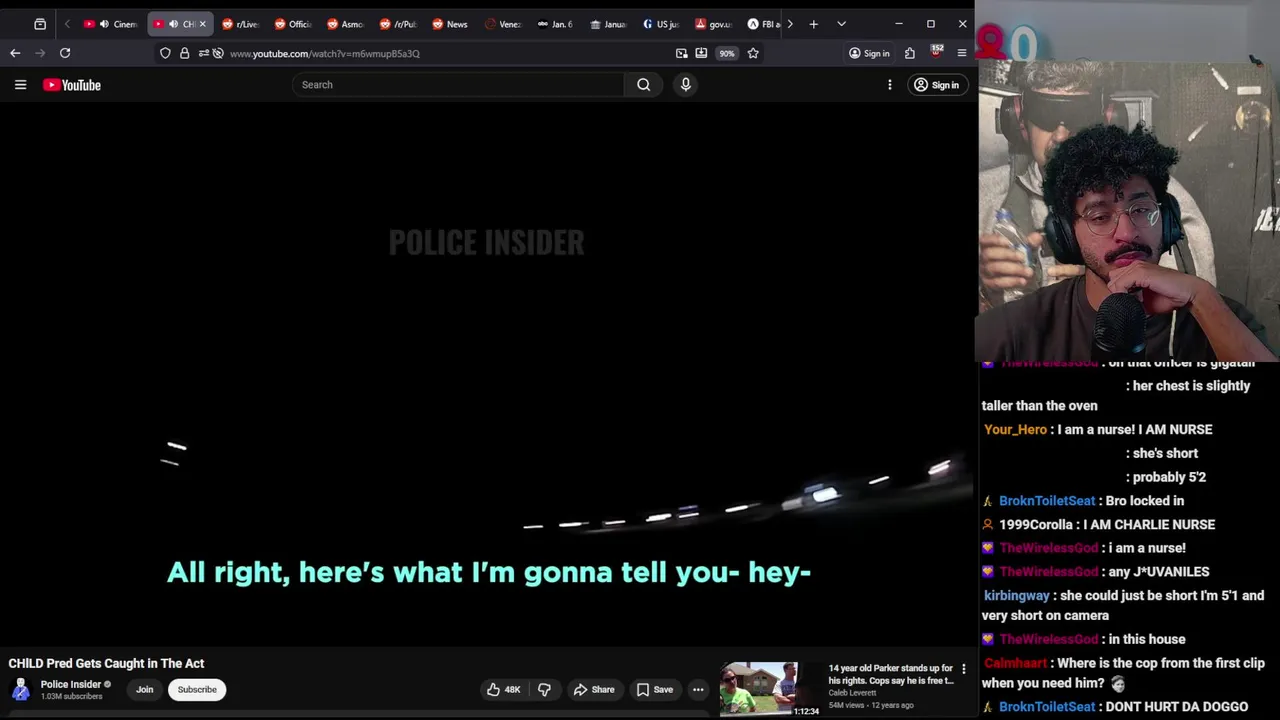The image size is (1280, 720).
Task: Open YouTube settings three-dot menu
Action: 889,85
